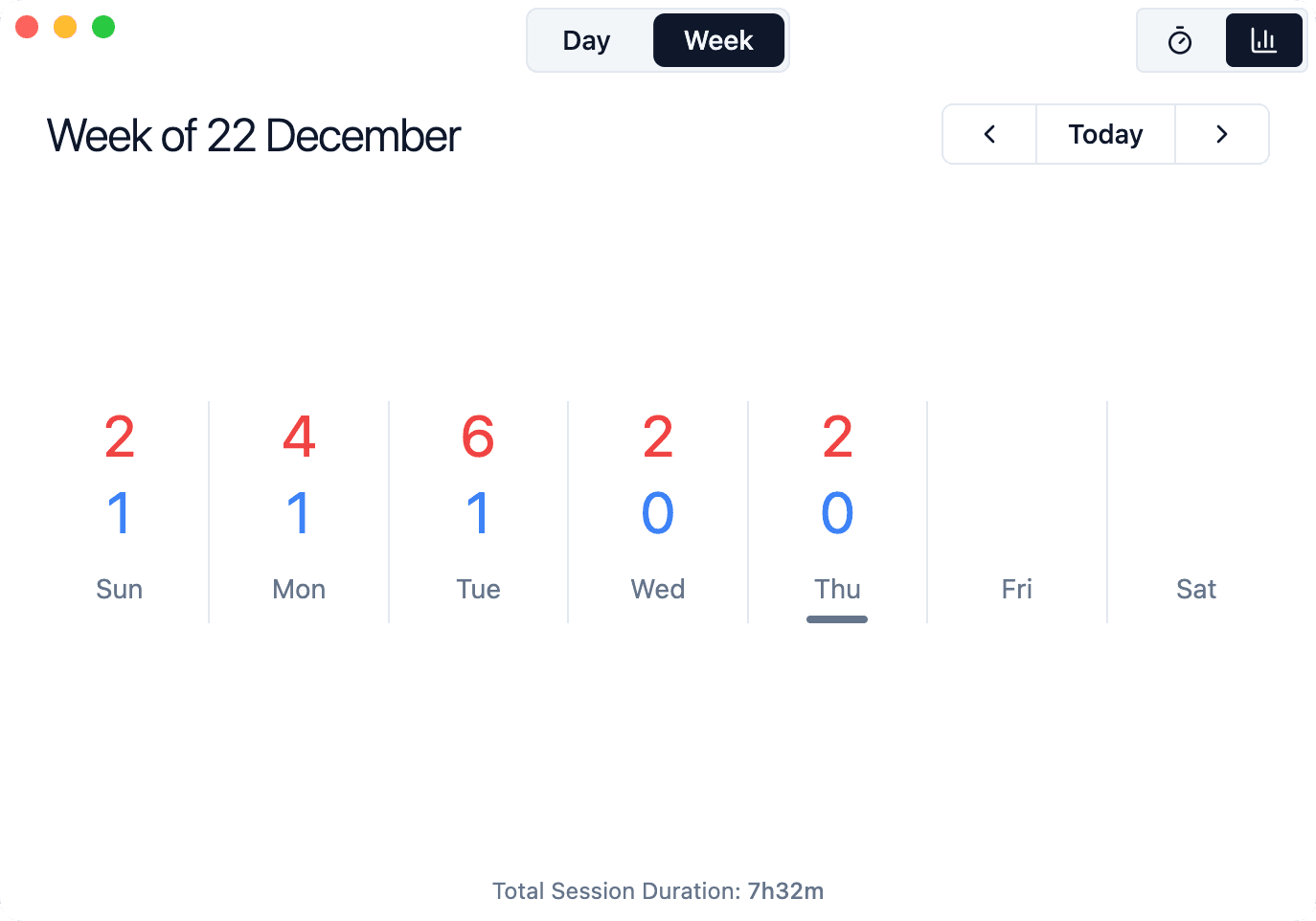Click Tuesday's red count of 6

pos(478,438)
